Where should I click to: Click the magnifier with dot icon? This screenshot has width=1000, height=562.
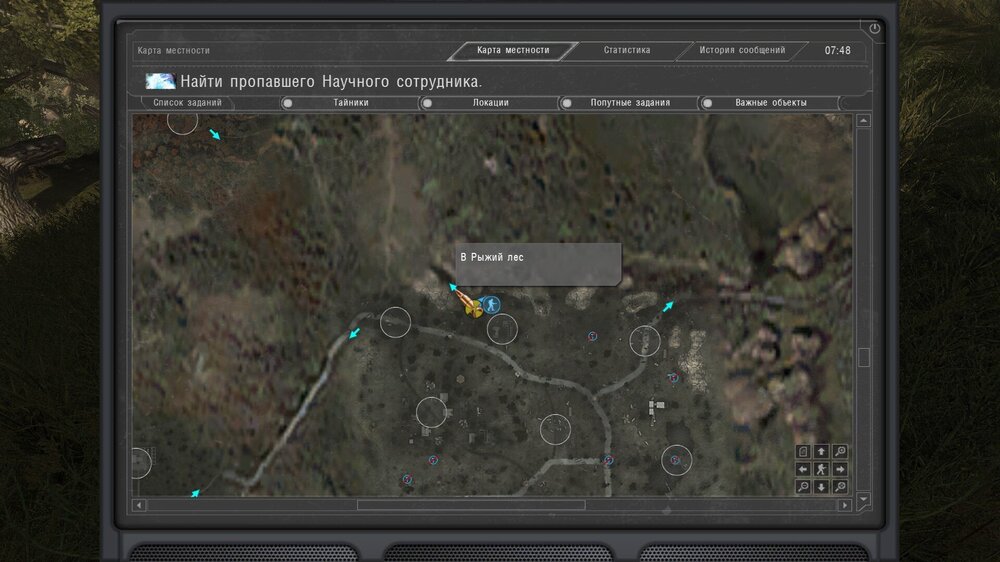tap(840, 452)
